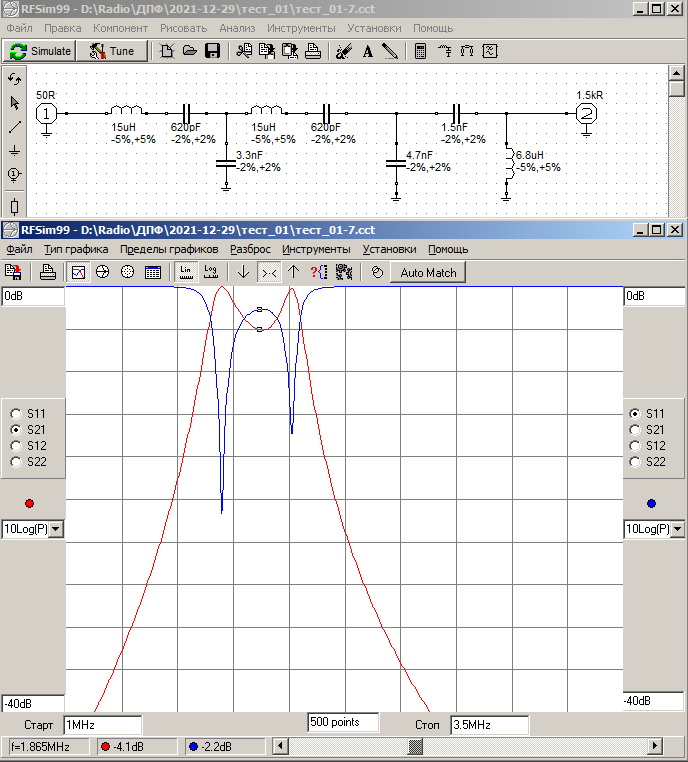Open the Пределы графиков menu
This screenshot has width=688, height=762.
[x=169, y=249]
